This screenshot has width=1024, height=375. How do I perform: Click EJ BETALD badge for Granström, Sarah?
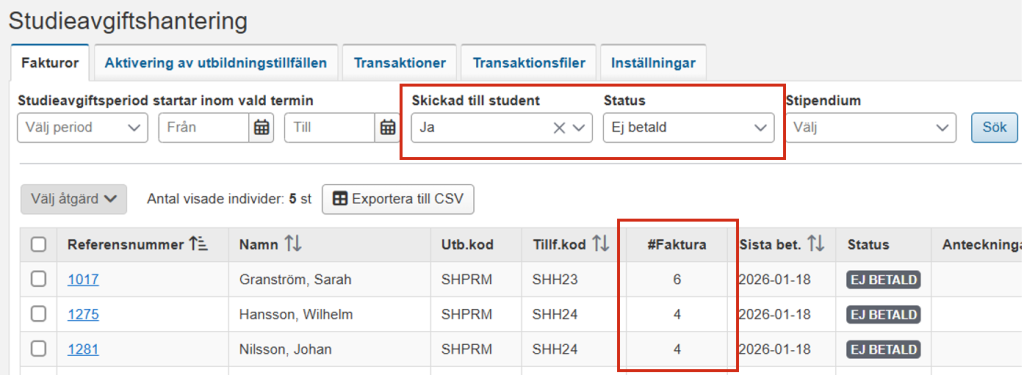click(x=884, y=280)
